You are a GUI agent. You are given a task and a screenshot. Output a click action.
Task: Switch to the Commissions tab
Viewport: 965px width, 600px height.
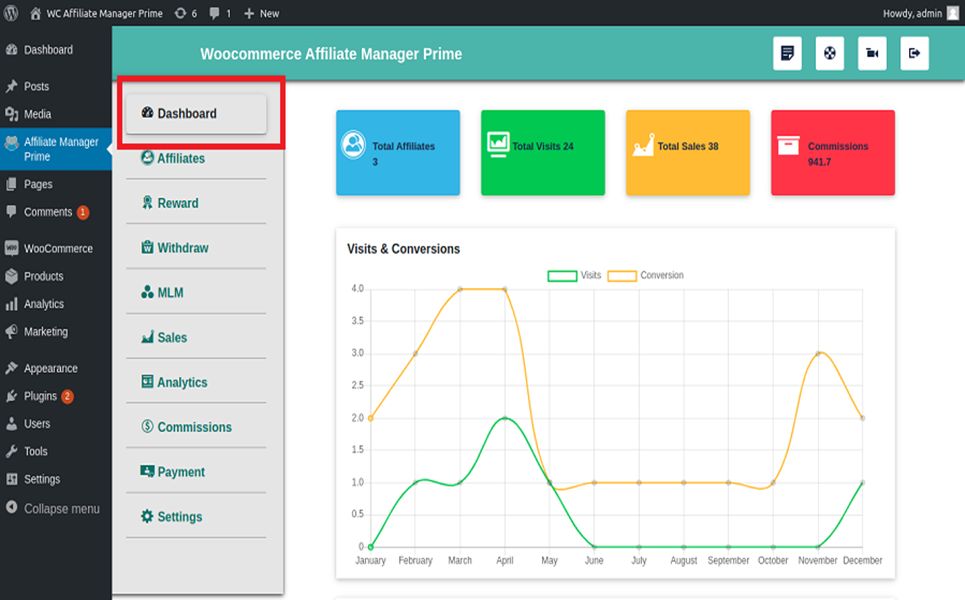[193, 427]
